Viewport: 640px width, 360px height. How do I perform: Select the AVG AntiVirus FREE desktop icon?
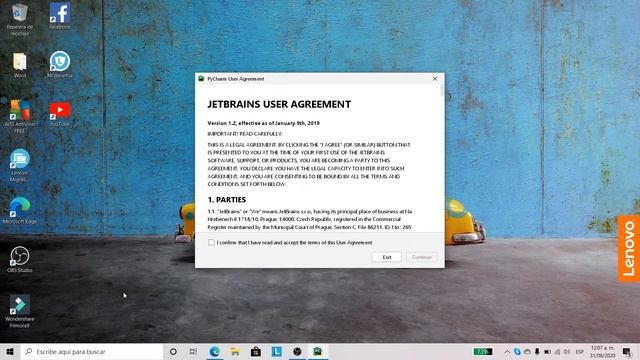click(20, 116)
